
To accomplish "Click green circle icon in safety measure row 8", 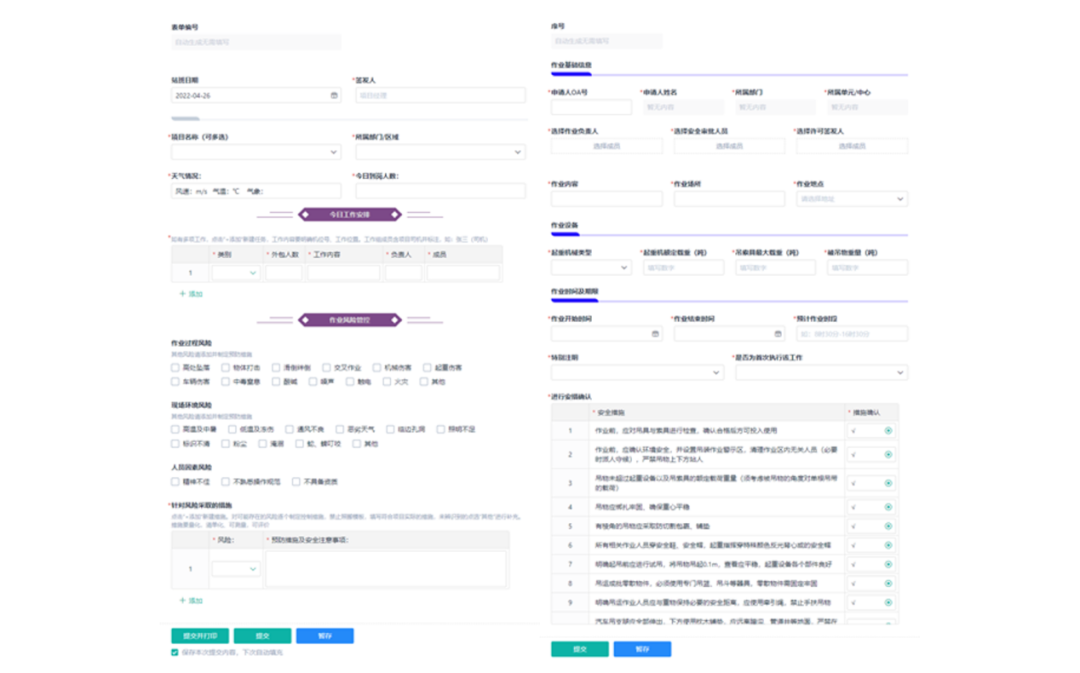I will [x=888, y=583].
